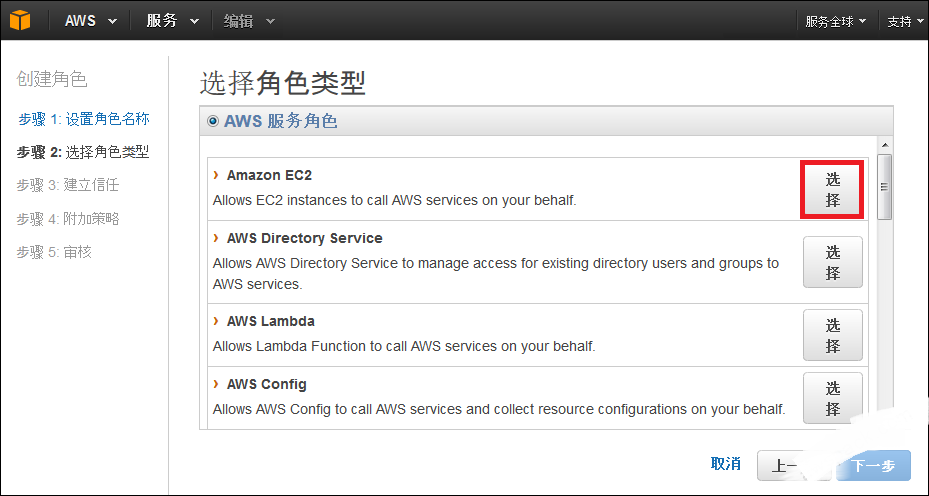Open the 服务 services menu
Image resolution: width=929 pixels, height=496 pixels.
[x=172, y=21]
